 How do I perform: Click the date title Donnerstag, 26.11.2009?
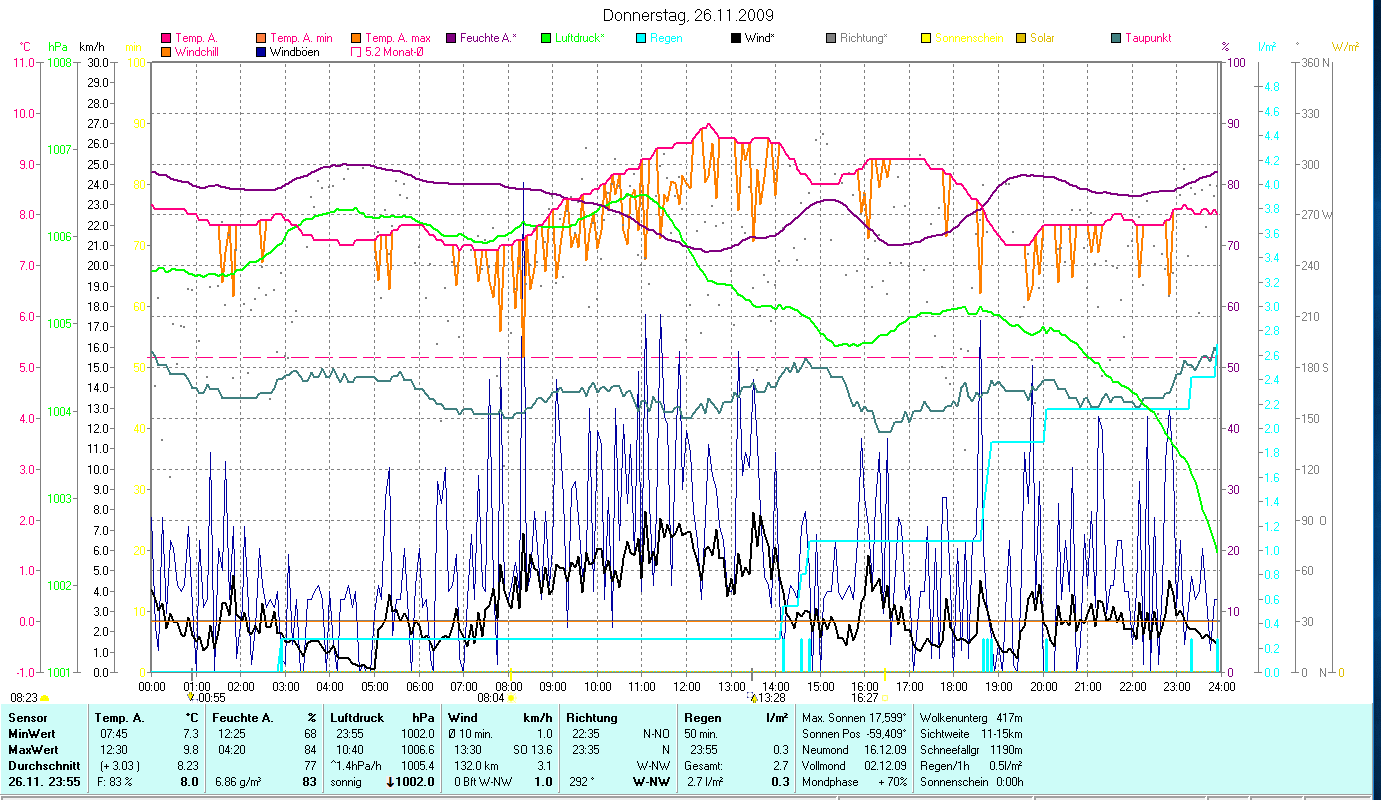click(688, 15)
